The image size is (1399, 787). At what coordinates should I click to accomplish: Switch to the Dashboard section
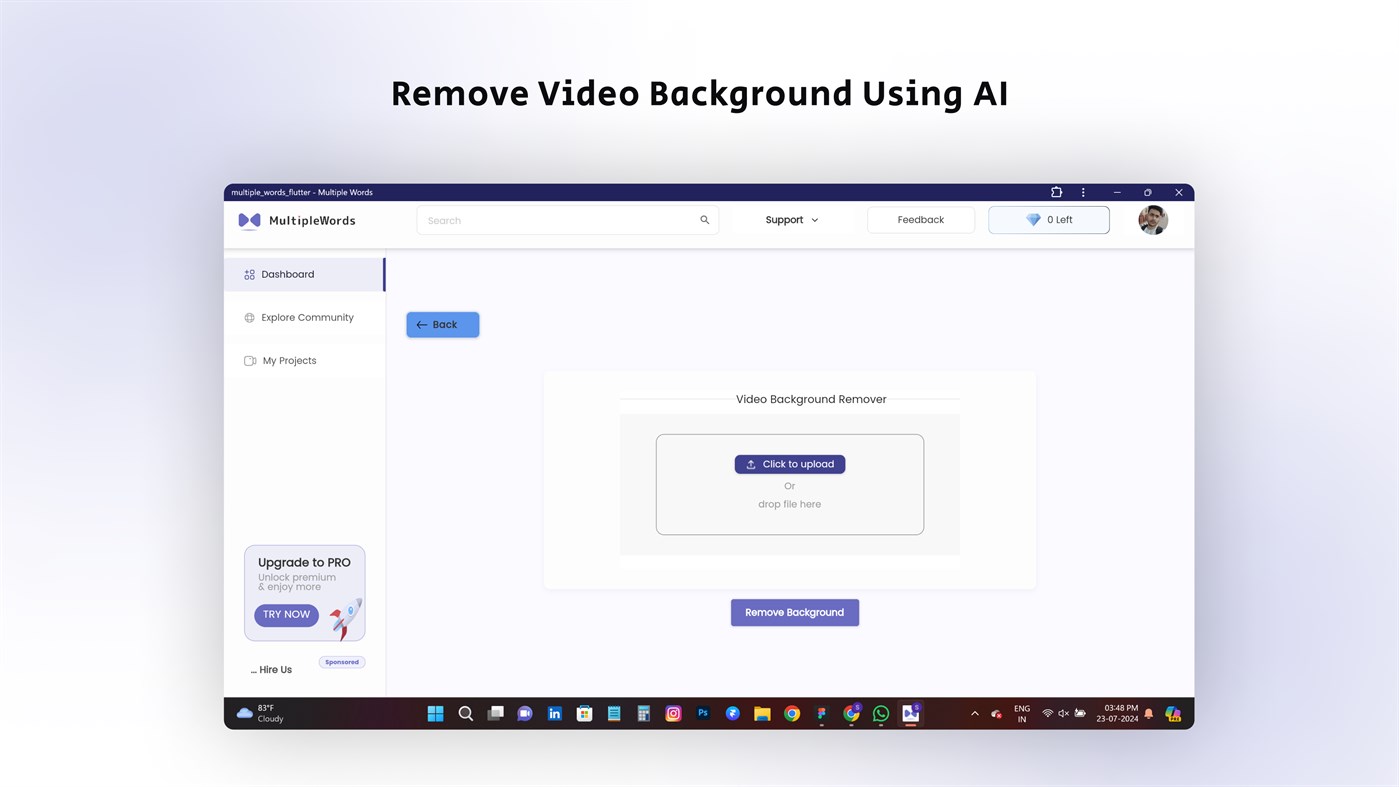(287, 273)
